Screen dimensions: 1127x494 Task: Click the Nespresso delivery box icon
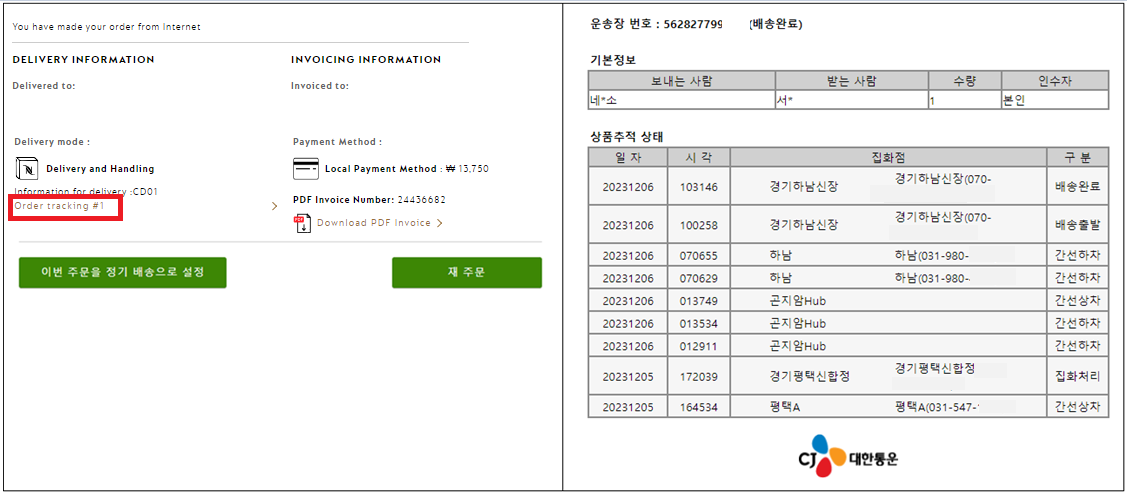click(x=27, y=168)
